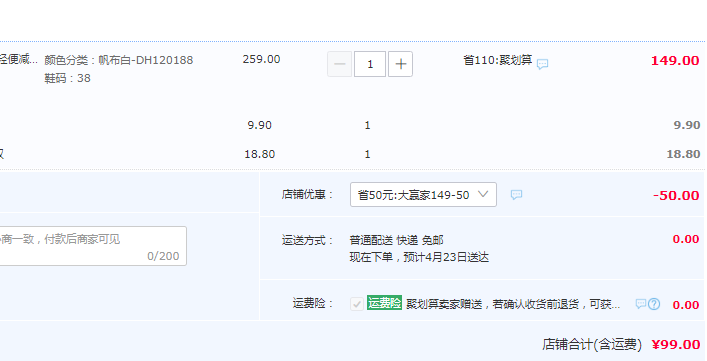Click green 运费险 badge
This screenshot has height=361, width=707.
pyautogui.click(x=384, y=303)
